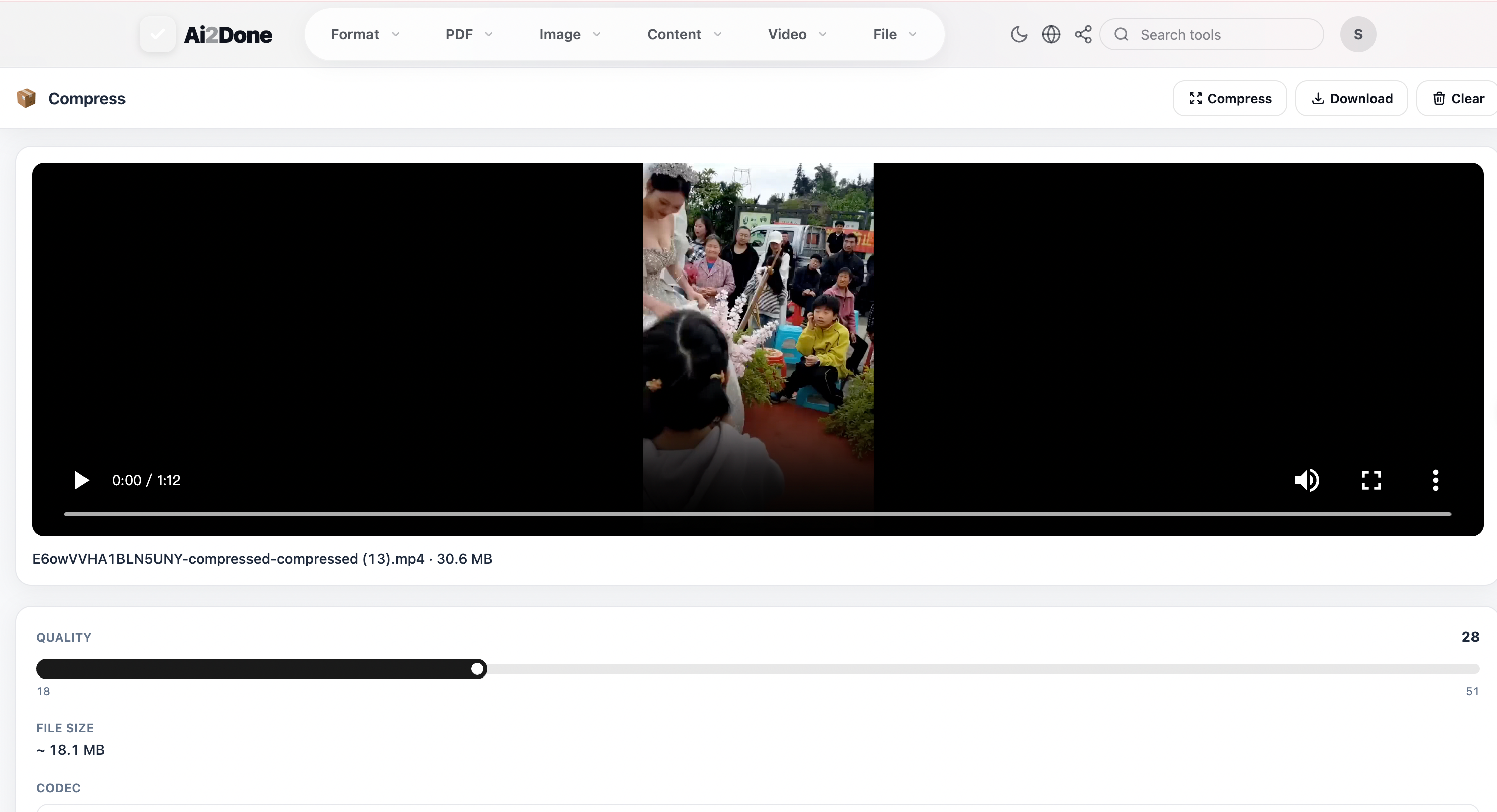Image resolution: width=1497 pixels, height=812 pixels.
Task: Expand the Format dropdown menu
Action: [x=365, y=34]
